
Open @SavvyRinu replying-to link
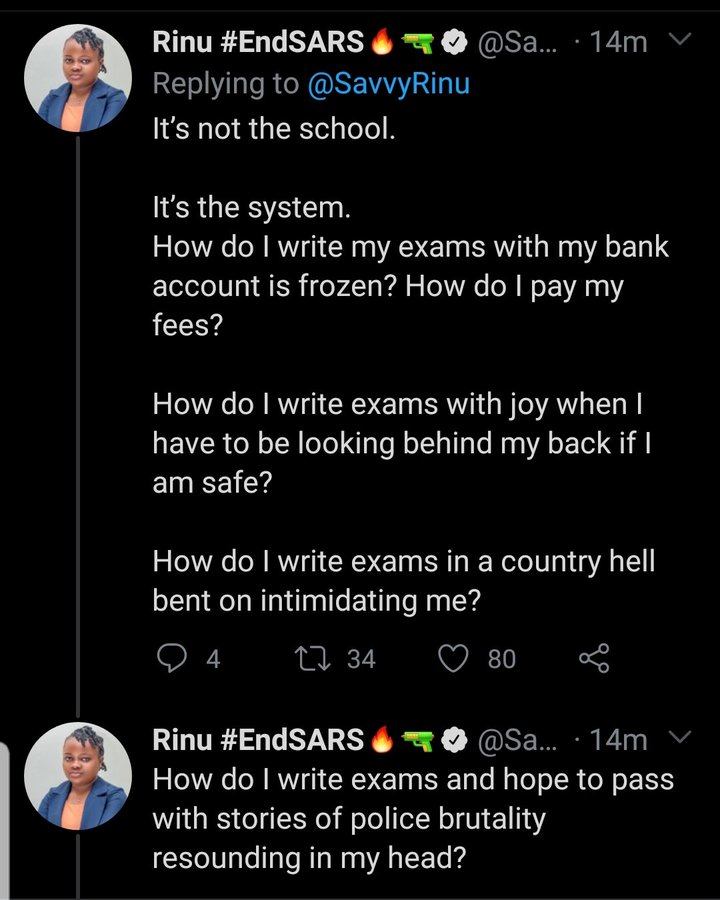pos(389,84)
